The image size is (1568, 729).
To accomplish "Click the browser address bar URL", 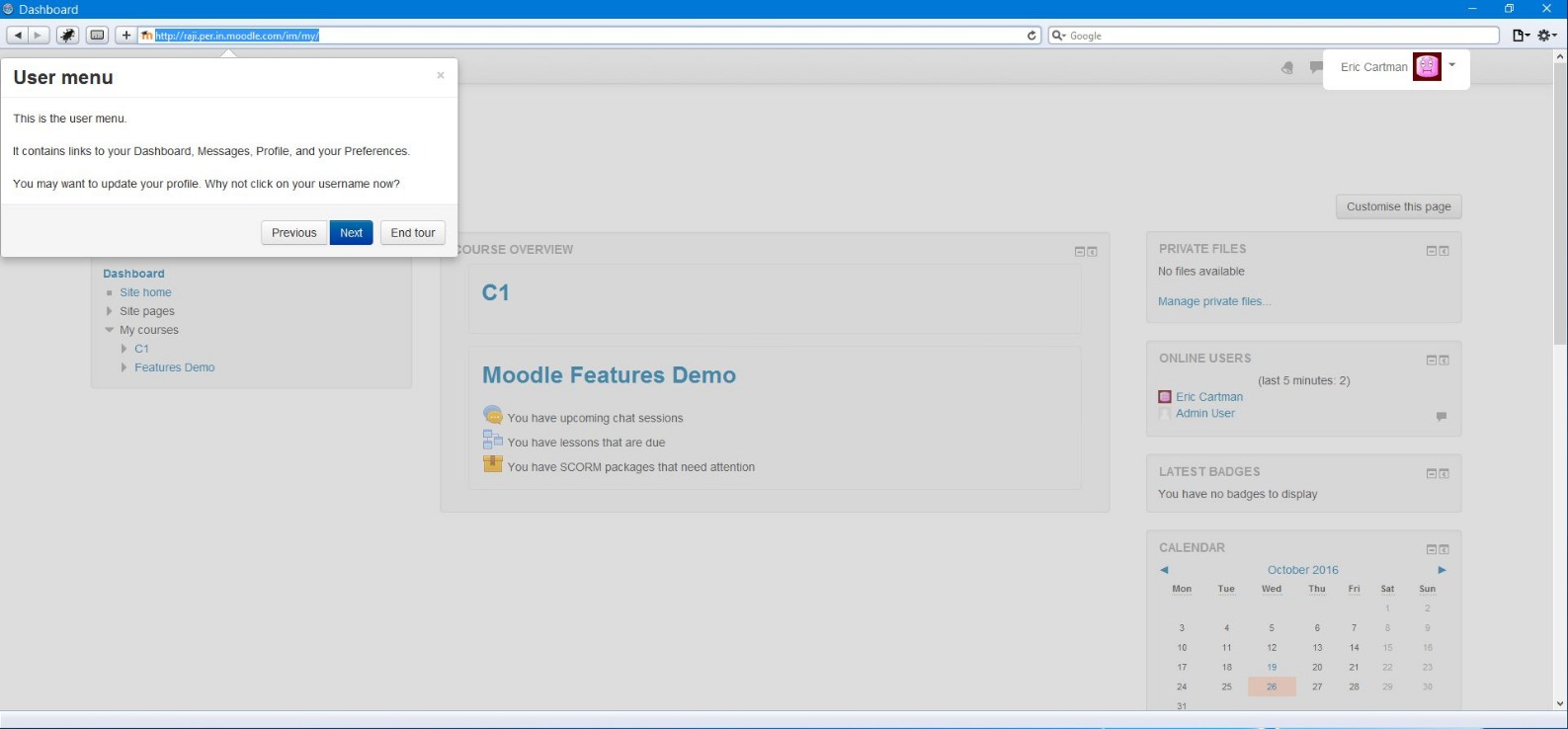I will (237, 36).
